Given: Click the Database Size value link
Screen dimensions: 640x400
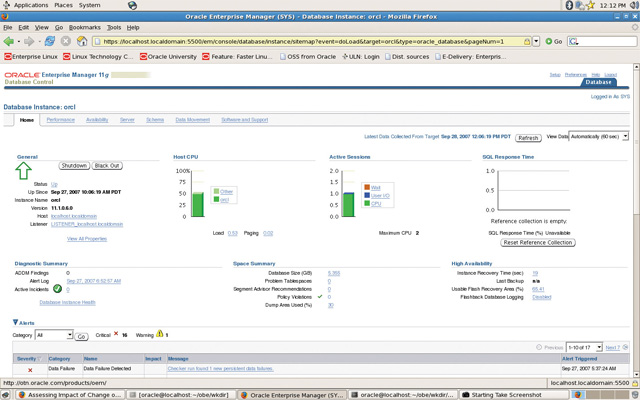Looking at the screenshot, I should (x=334, y=273).
